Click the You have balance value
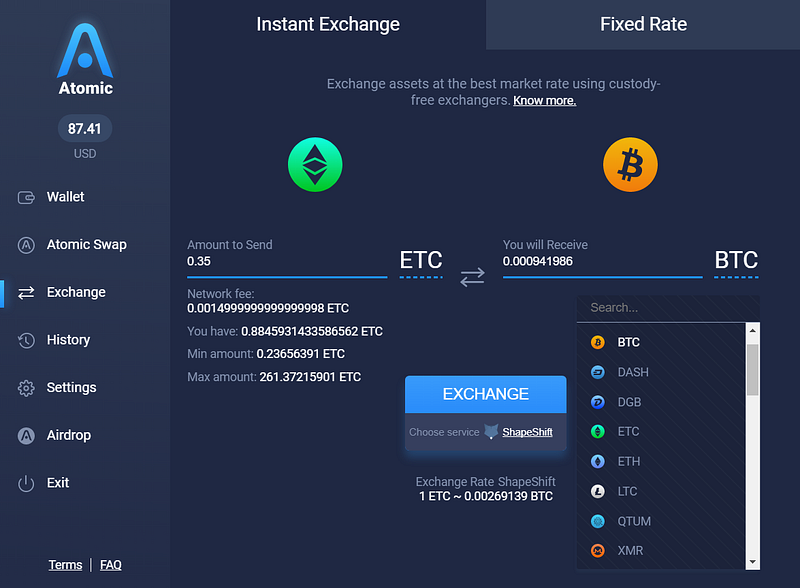The image size is (800, 588). click(312, 331)
